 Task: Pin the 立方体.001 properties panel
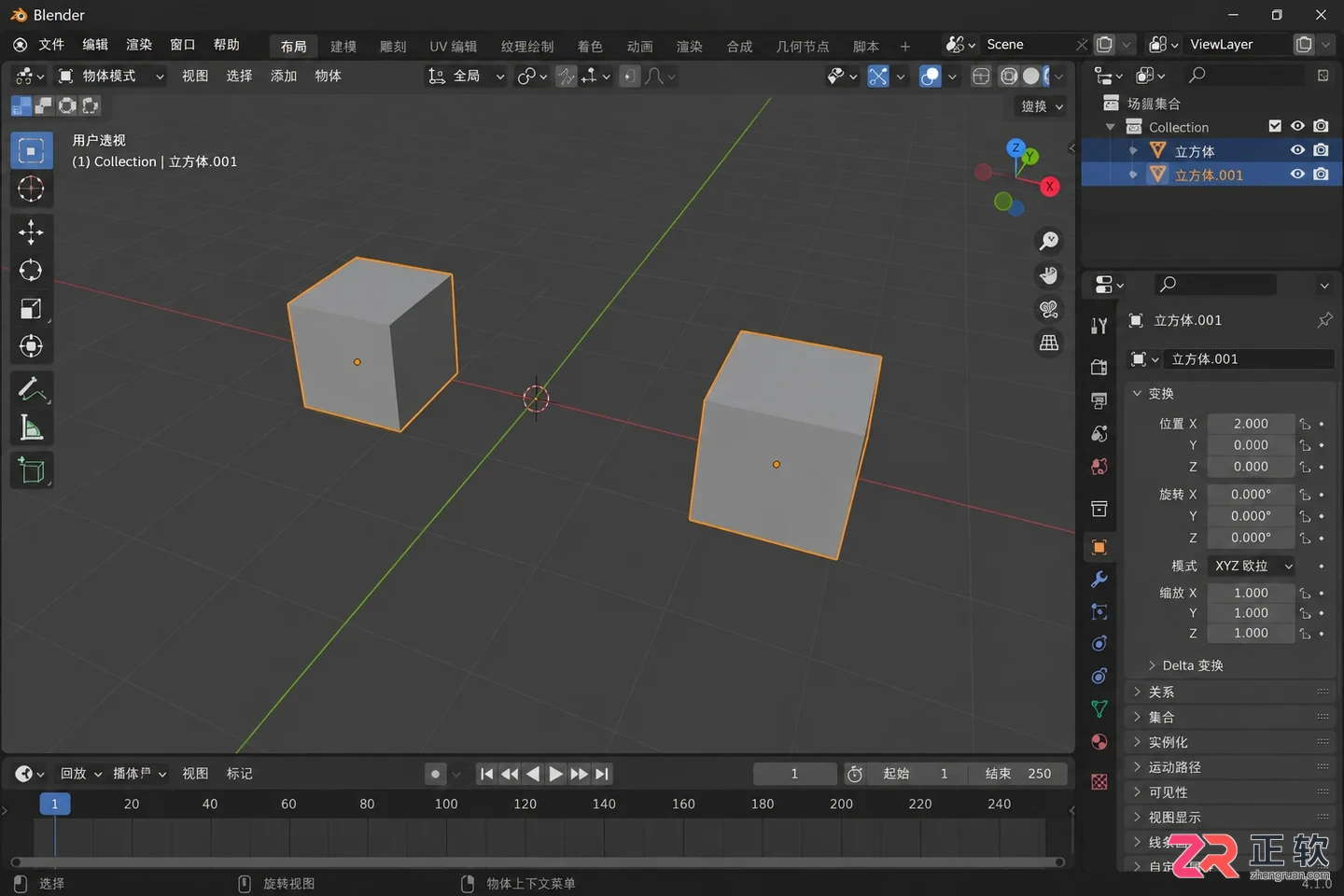pos(1324,320)
